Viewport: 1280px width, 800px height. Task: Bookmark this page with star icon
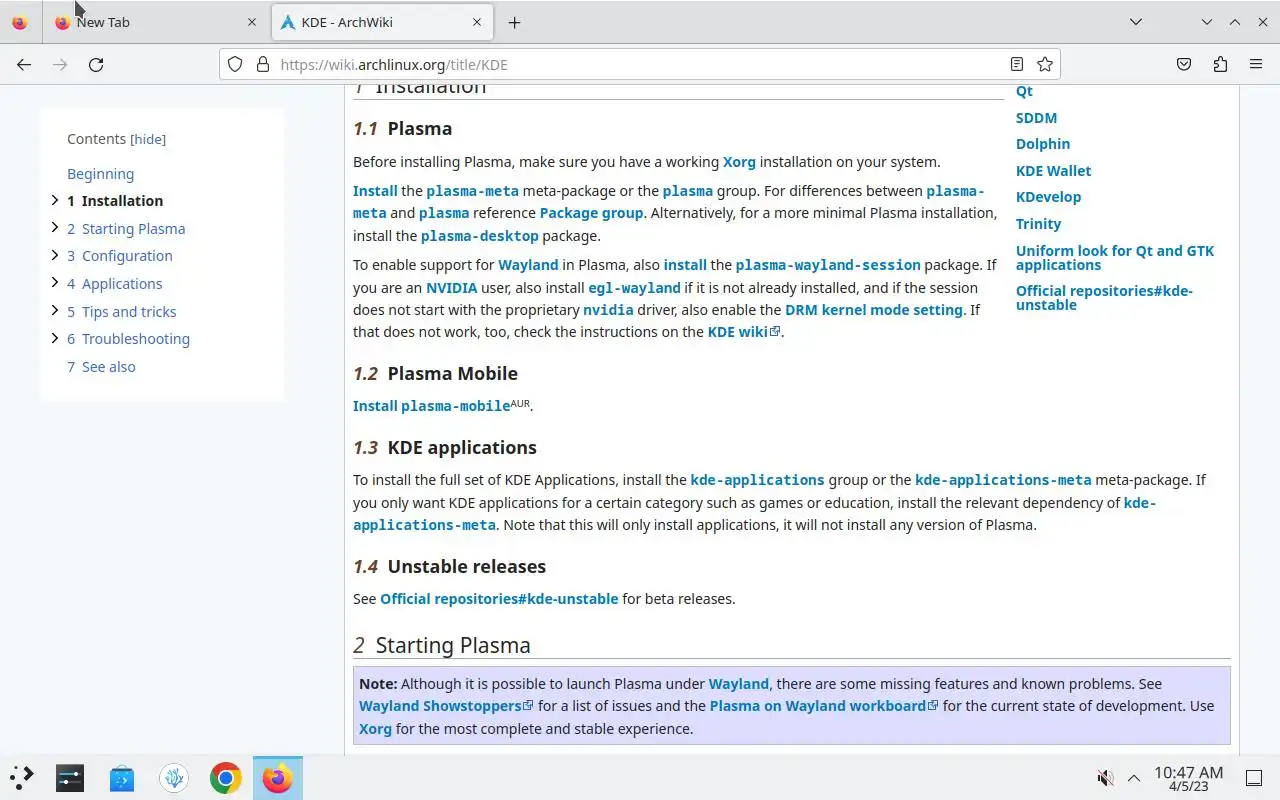coord(1045,64)
